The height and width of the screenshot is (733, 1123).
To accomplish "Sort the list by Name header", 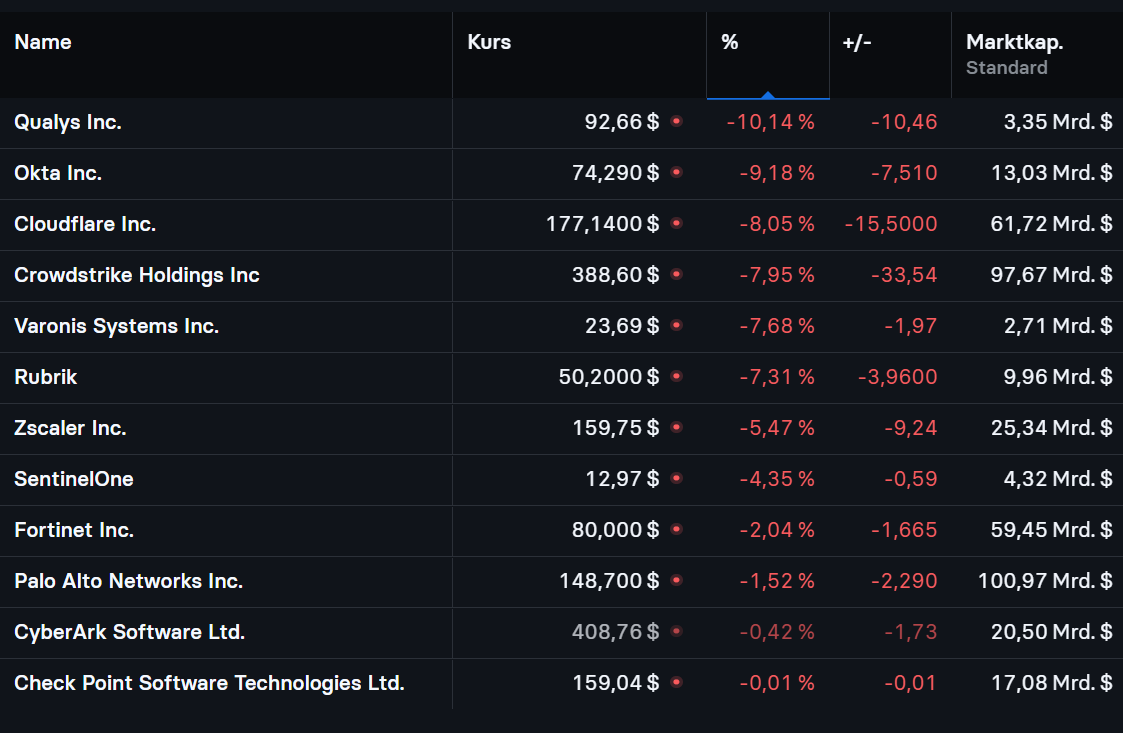I will click(x=43, y=42).
